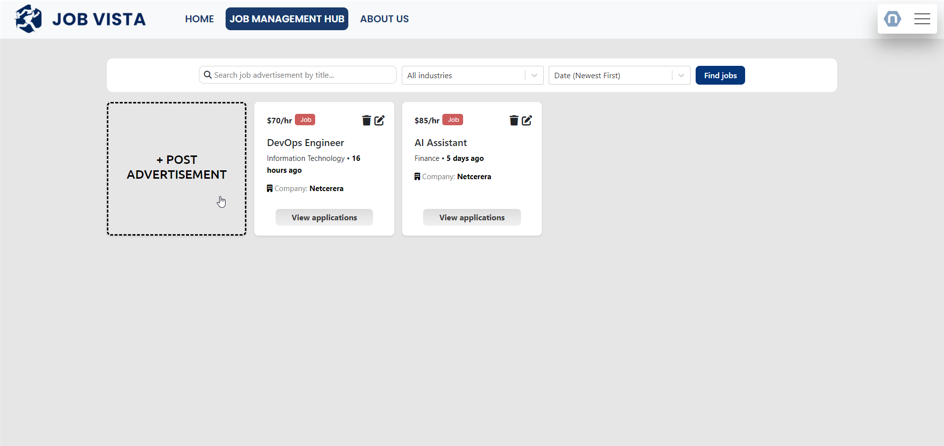Click the building icon beside DevOps company
Viewport: 944px width, 446px height.
(x=270, y=188)
